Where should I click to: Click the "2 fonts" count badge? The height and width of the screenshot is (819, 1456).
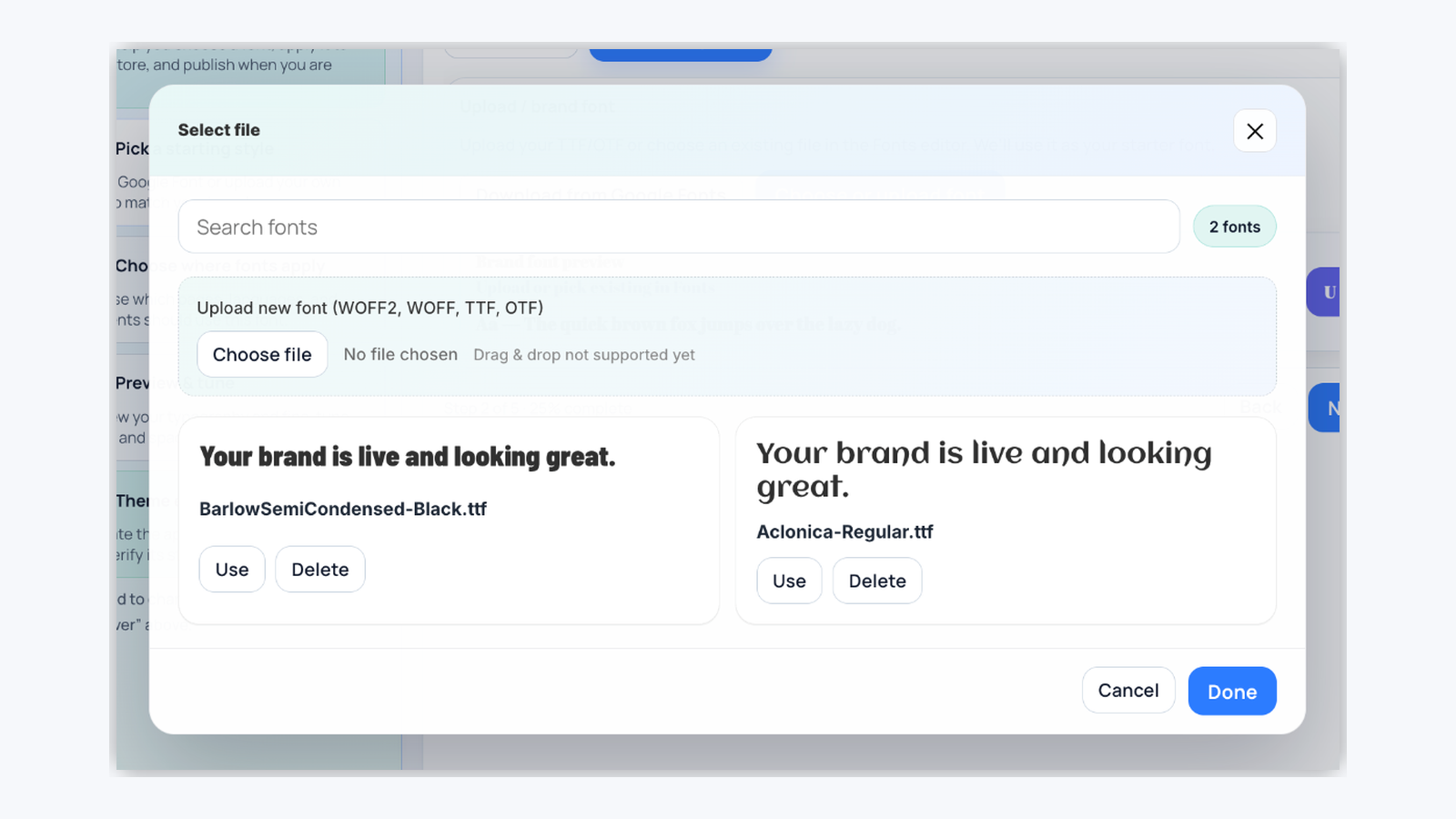[1235, 226]
